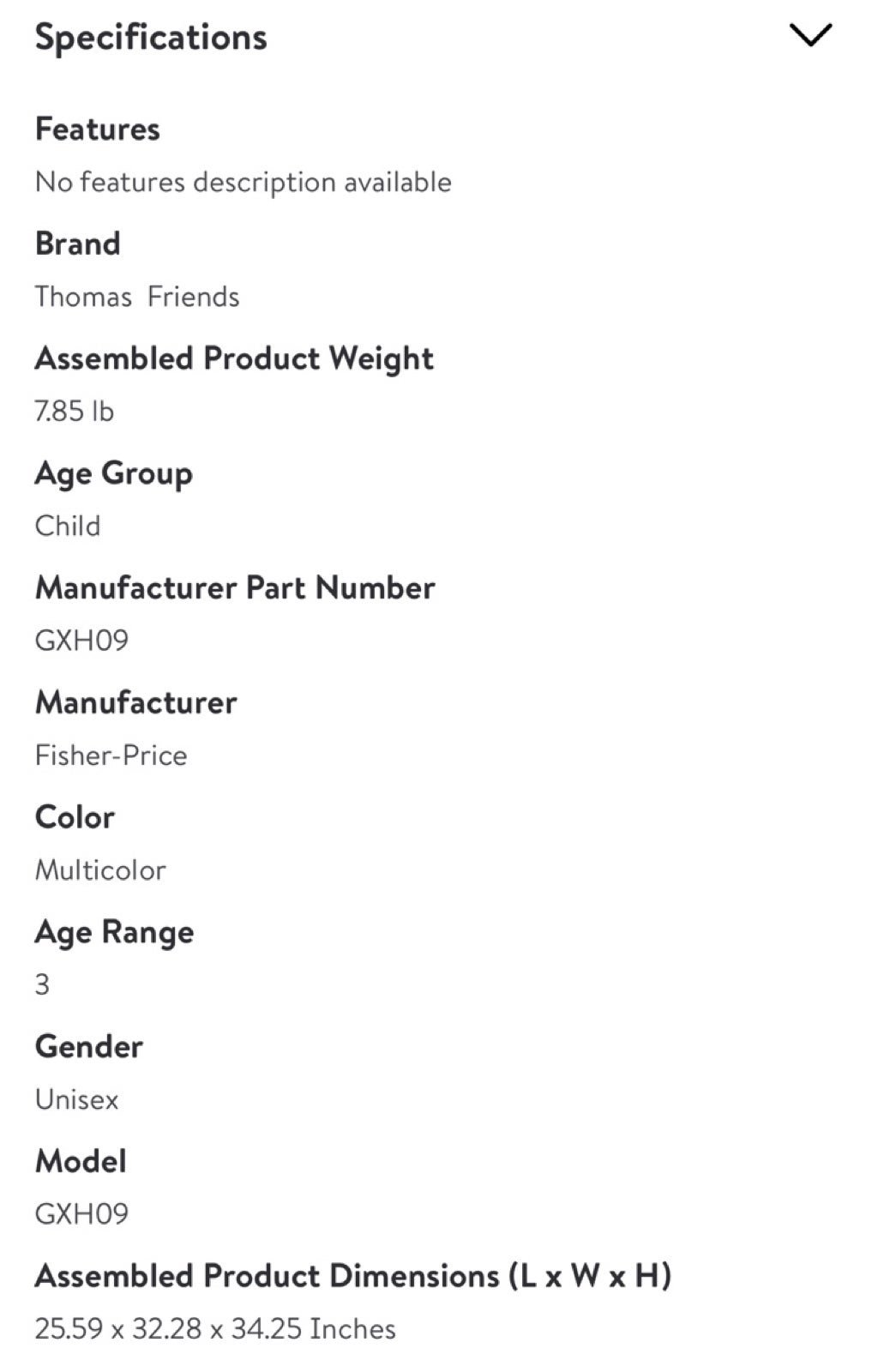Select the Color label
This screenshot has height=1372, width=878.
tap(75, 817)
